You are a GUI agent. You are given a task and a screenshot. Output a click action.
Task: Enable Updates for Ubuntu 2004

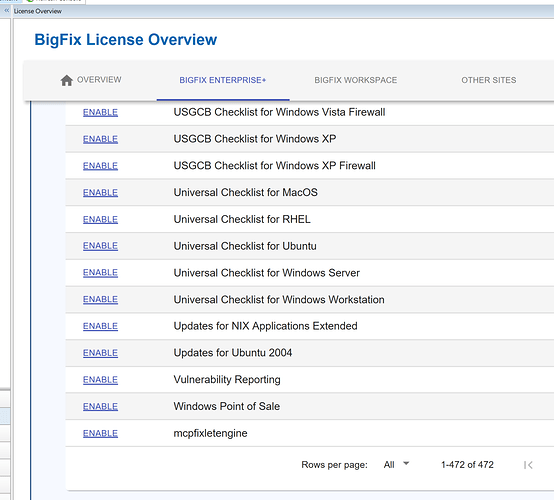point(100,353)
